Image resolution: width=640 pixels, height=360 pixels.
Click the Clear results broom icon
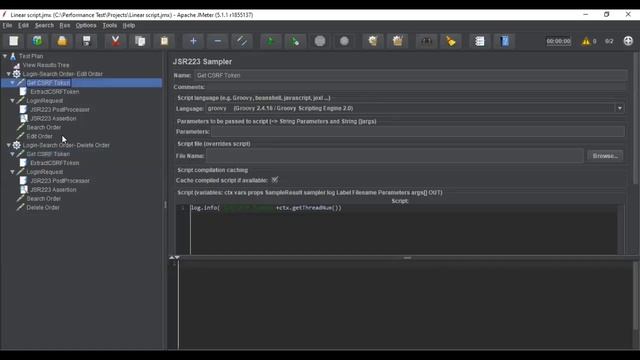[x=373, y=41]
